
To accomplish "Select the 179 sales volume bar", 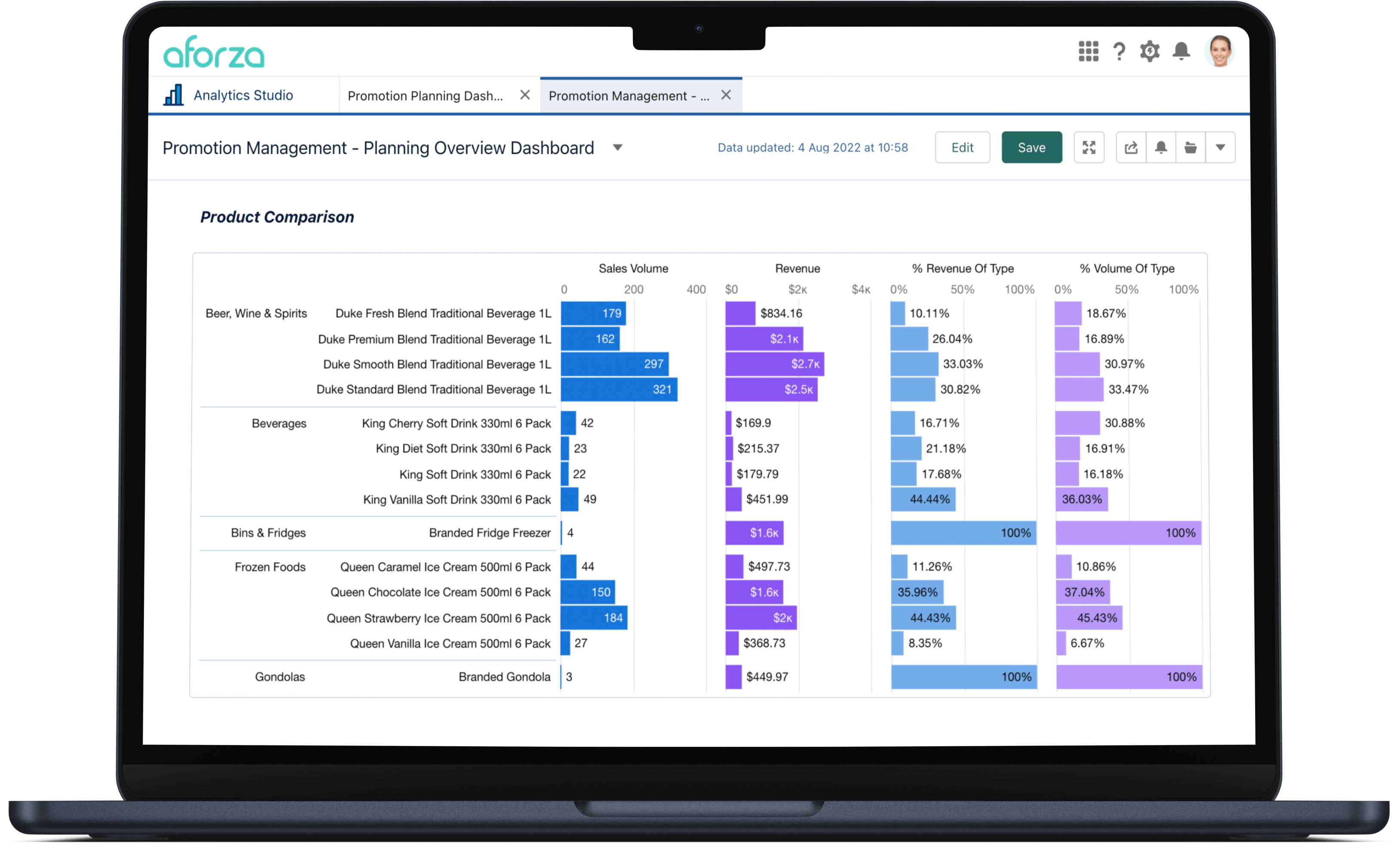I will pos(593,313).
